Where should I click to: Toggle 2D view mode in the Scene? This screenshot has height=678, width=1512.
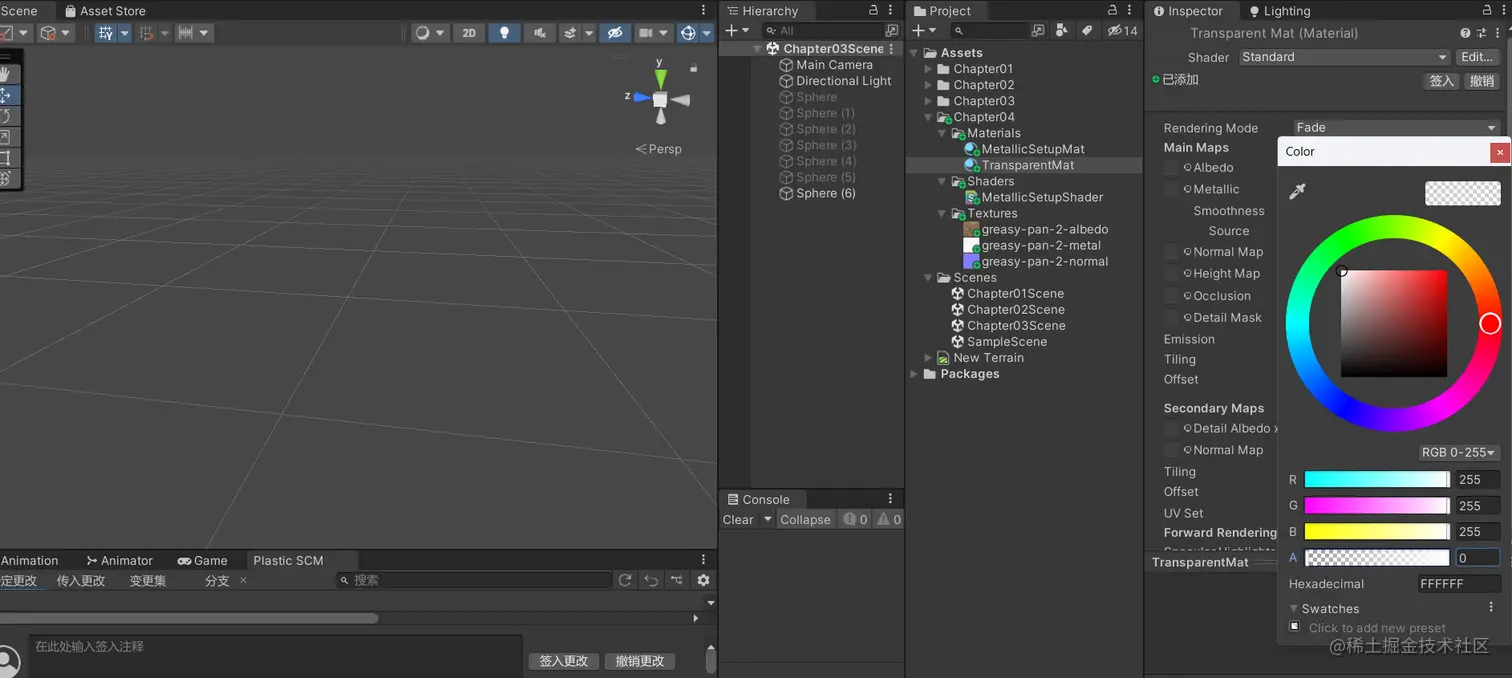(x=468, y=33)
